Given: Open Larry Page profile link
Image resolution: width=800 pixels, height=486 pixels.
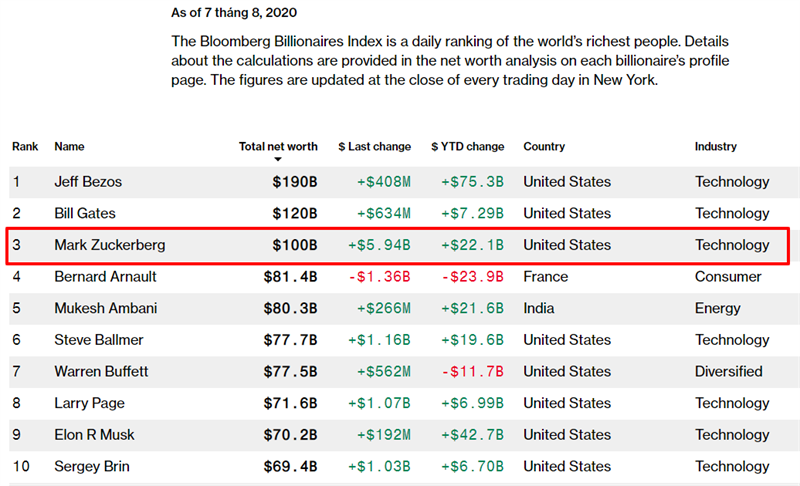Looking at the screenshot, I should click(89, 403).
